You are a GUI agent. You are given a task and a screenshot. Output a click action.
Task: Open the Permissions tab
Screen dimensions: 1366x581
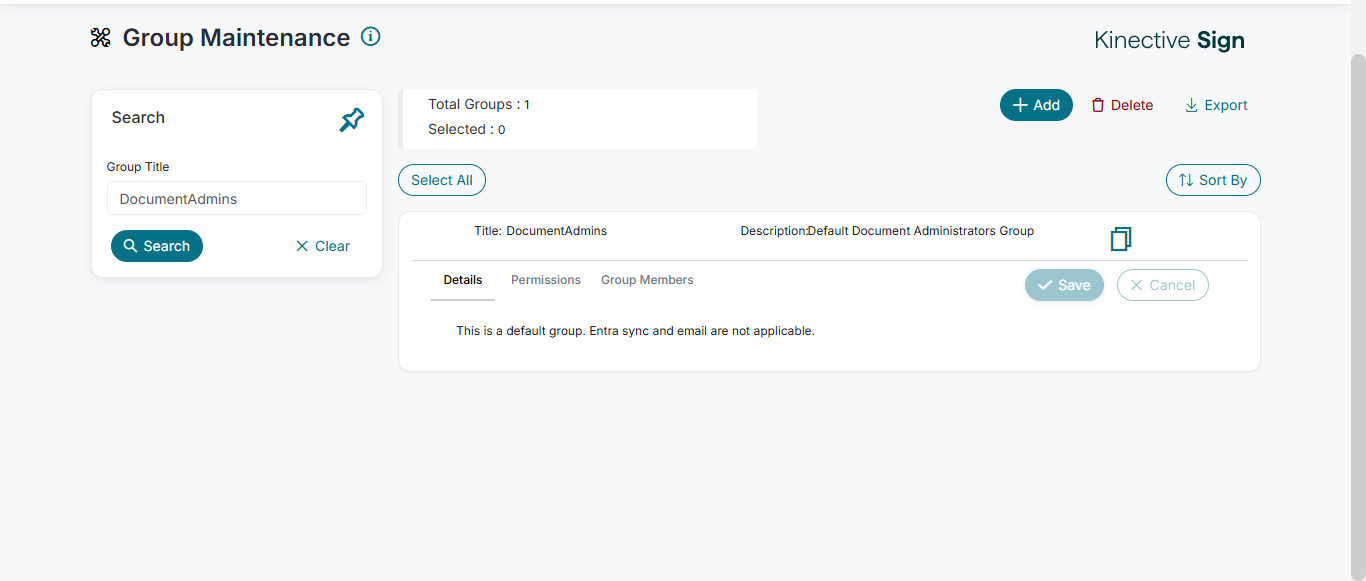546,280
